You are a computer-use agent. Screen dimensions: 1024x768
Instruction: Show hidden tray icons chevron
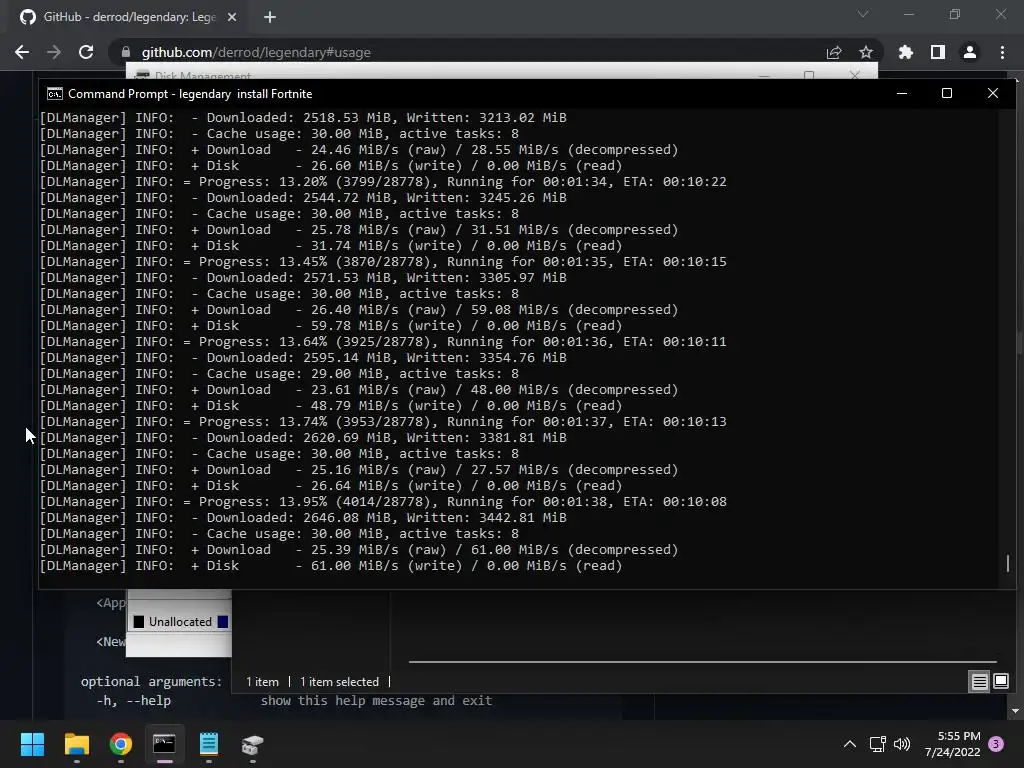(x=850, y=744)
